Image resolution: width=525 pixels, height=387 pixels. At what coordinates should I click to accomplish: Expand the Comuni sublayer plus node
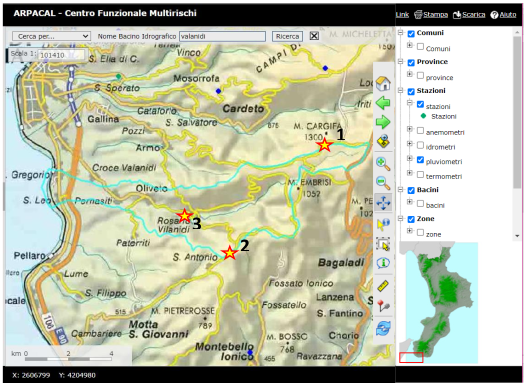pos(409,45)
